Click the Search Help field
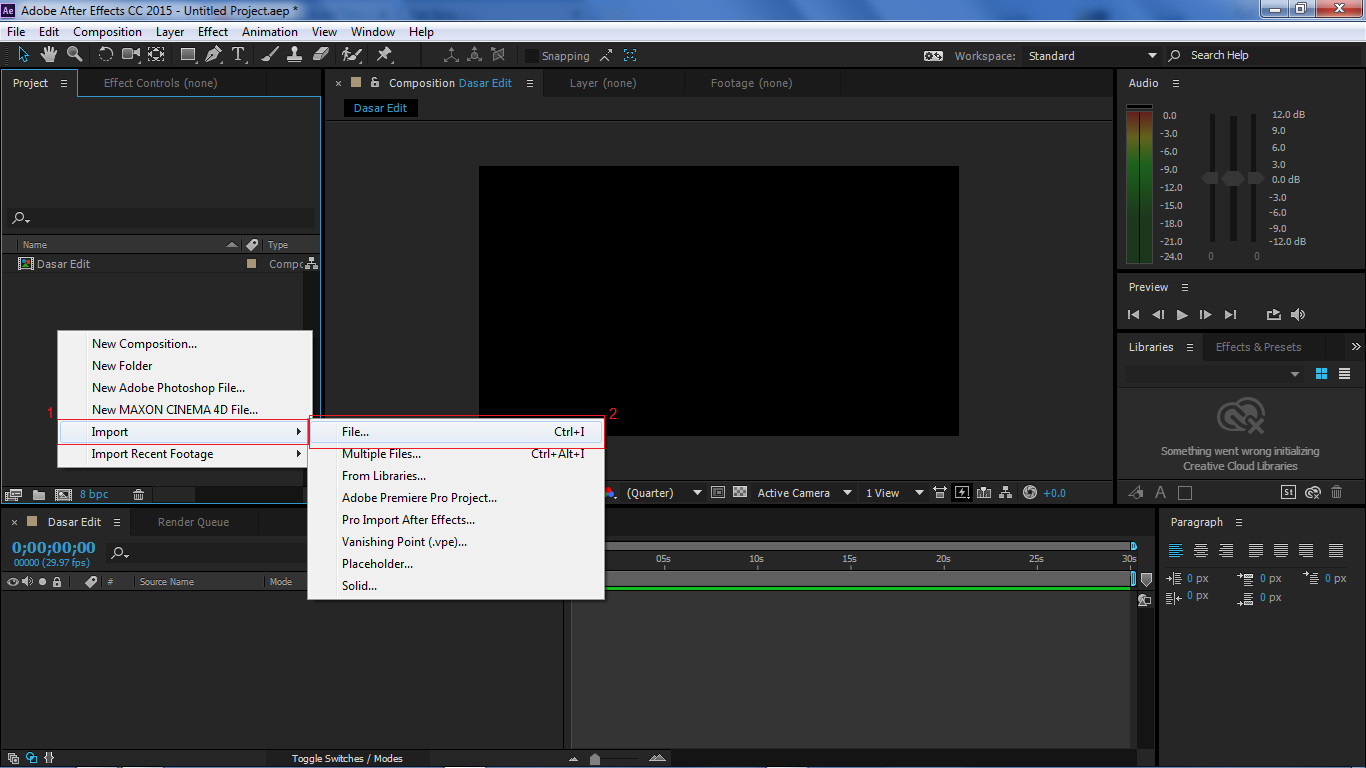The width and height of the screenshot is (1366, 768). [1266, 55]
